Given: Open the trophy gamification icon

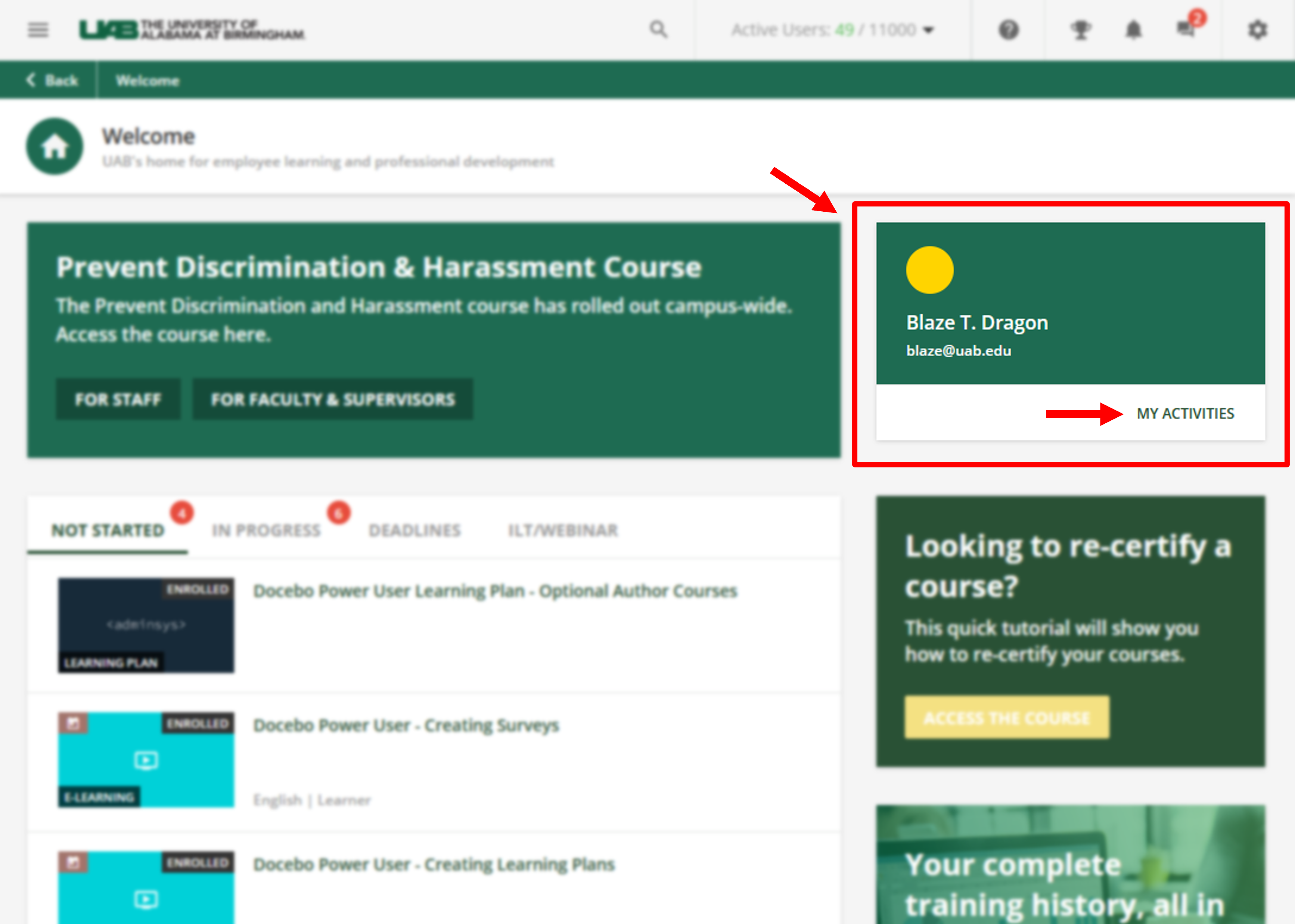Looking at the screenshot, I should coord(1081,29).
